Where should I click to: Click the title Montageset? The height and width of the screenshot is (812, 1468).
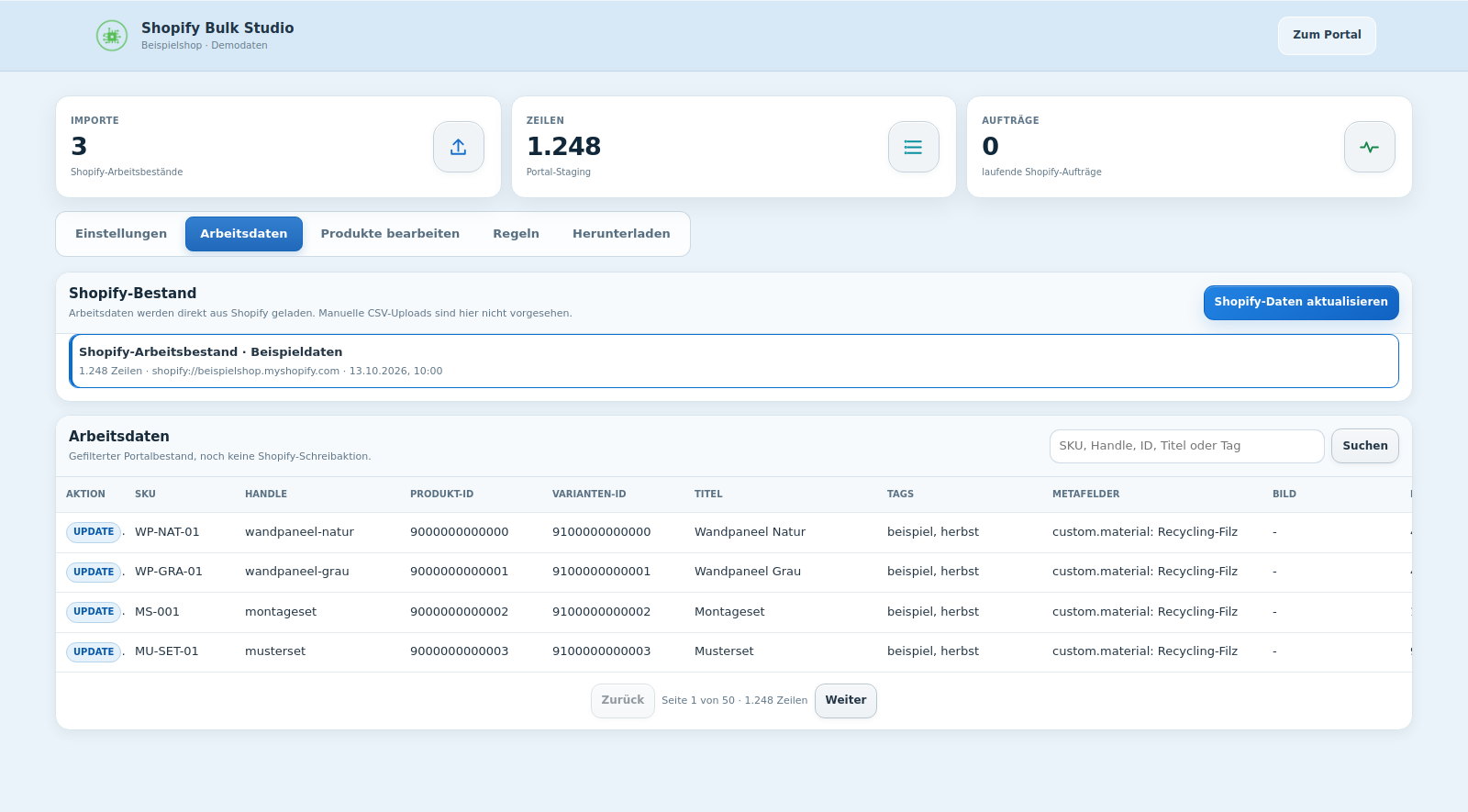pyautogui.click(x=729, y=612)
